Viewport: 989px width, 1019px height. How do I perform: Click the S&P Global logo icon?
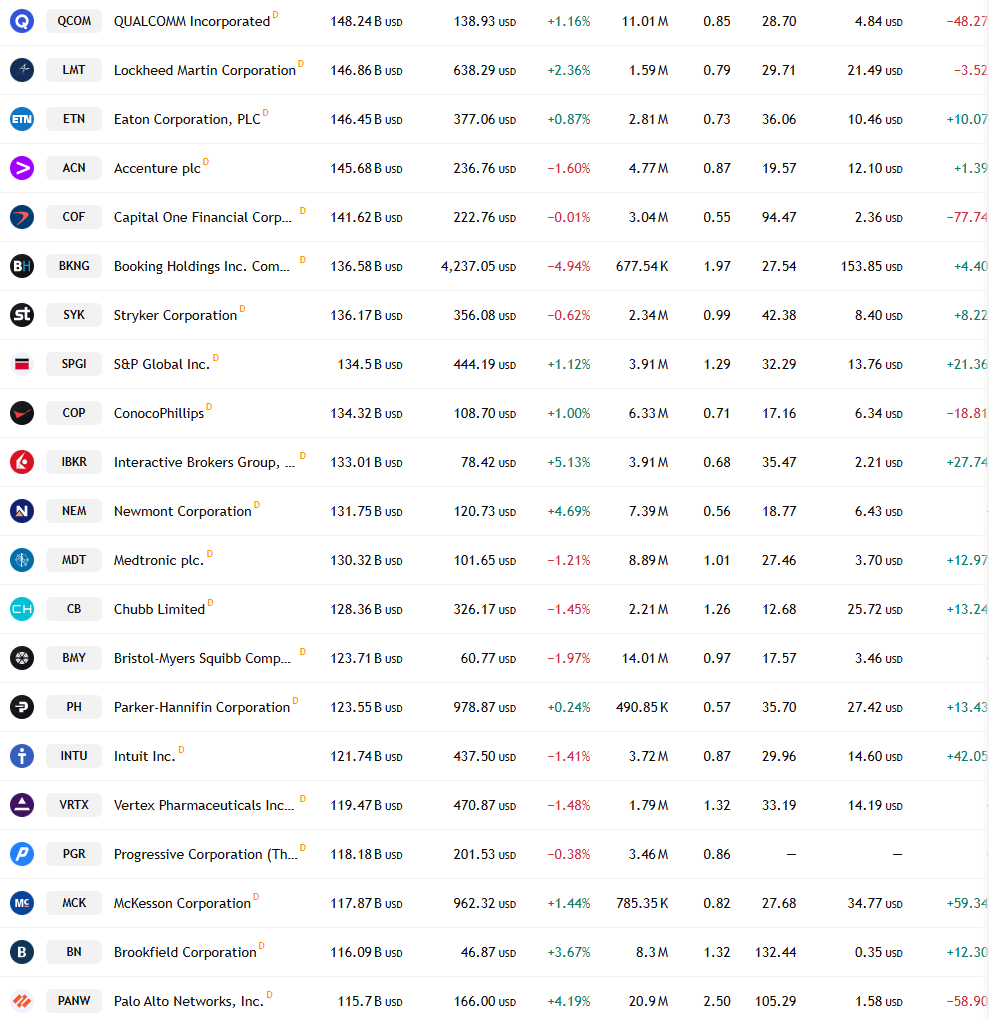coord(22,364)
